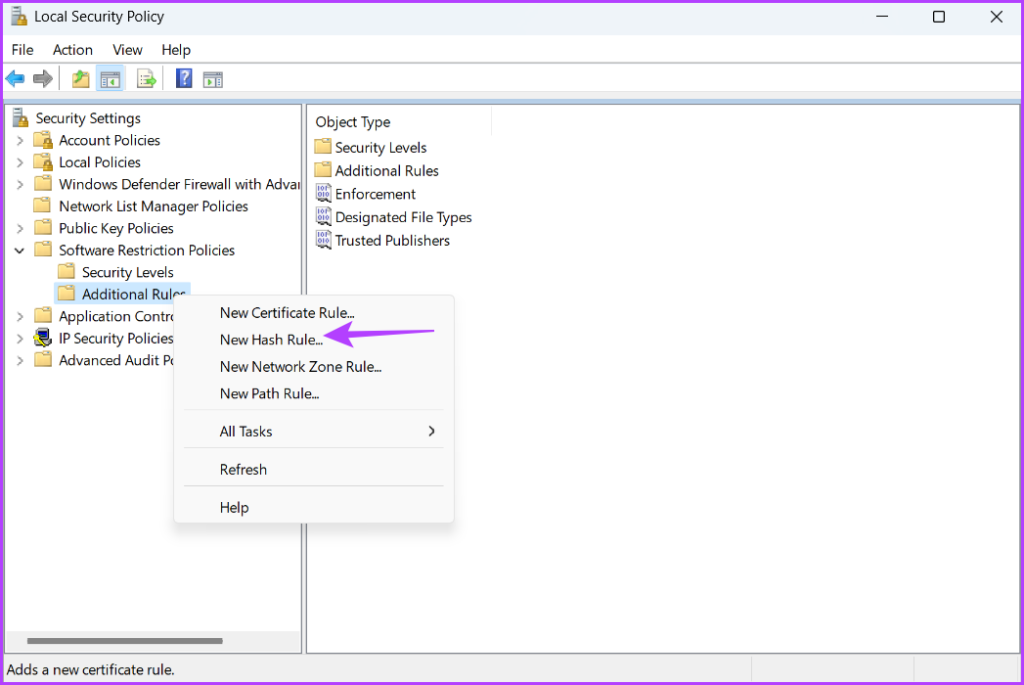The width and height of the screenshot is (1024, 685).
Task: Select Security Levels in left tree
Action: (x=127, y=272)
